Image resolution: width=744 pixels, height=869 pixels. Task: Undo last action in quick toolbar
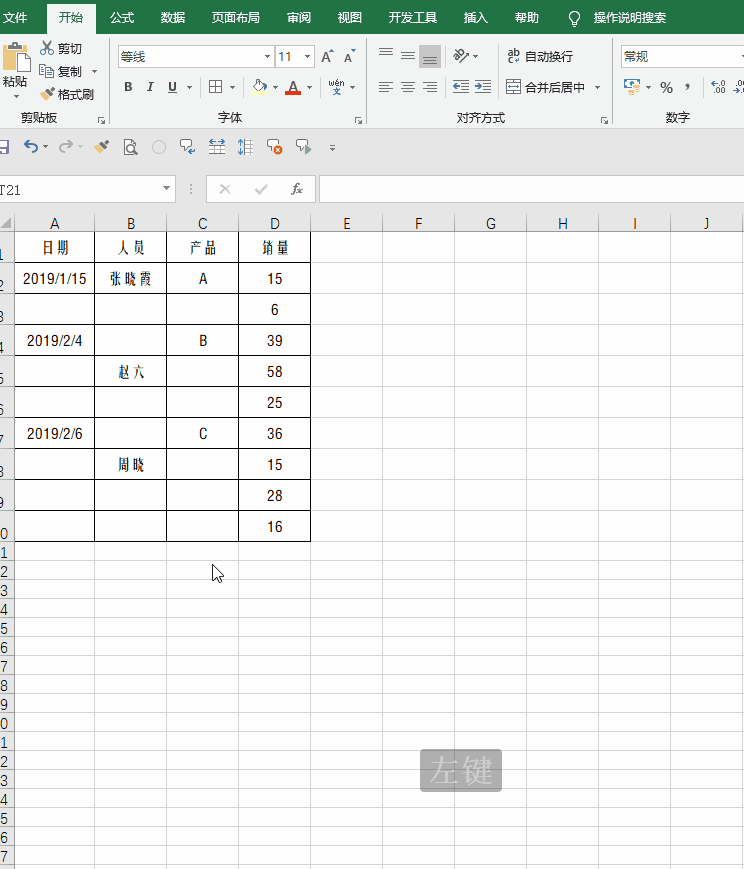tap(30, 147)
